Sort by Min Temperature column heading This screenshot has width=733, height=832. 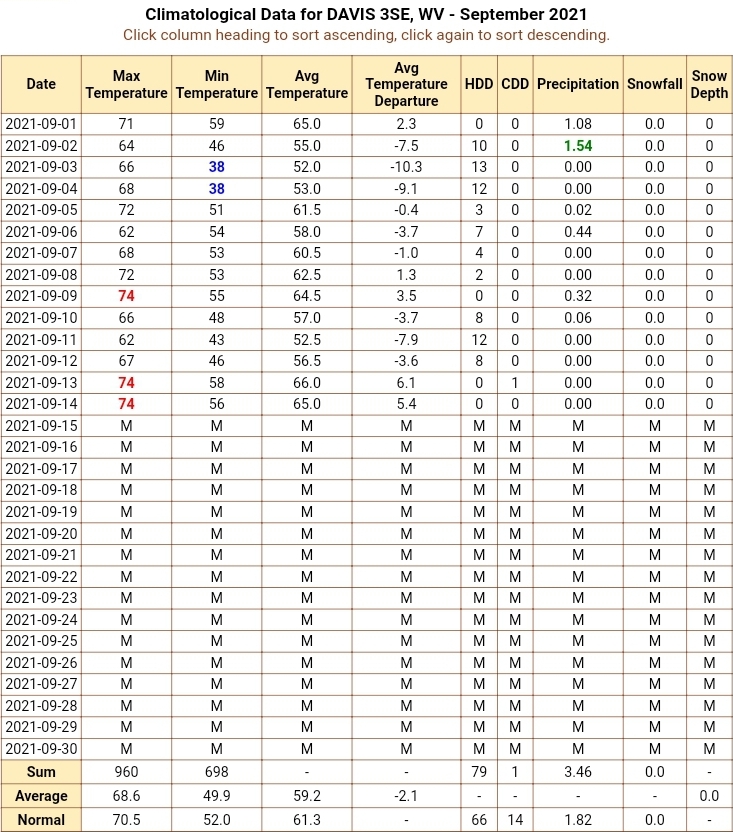[x=217, y=84]
